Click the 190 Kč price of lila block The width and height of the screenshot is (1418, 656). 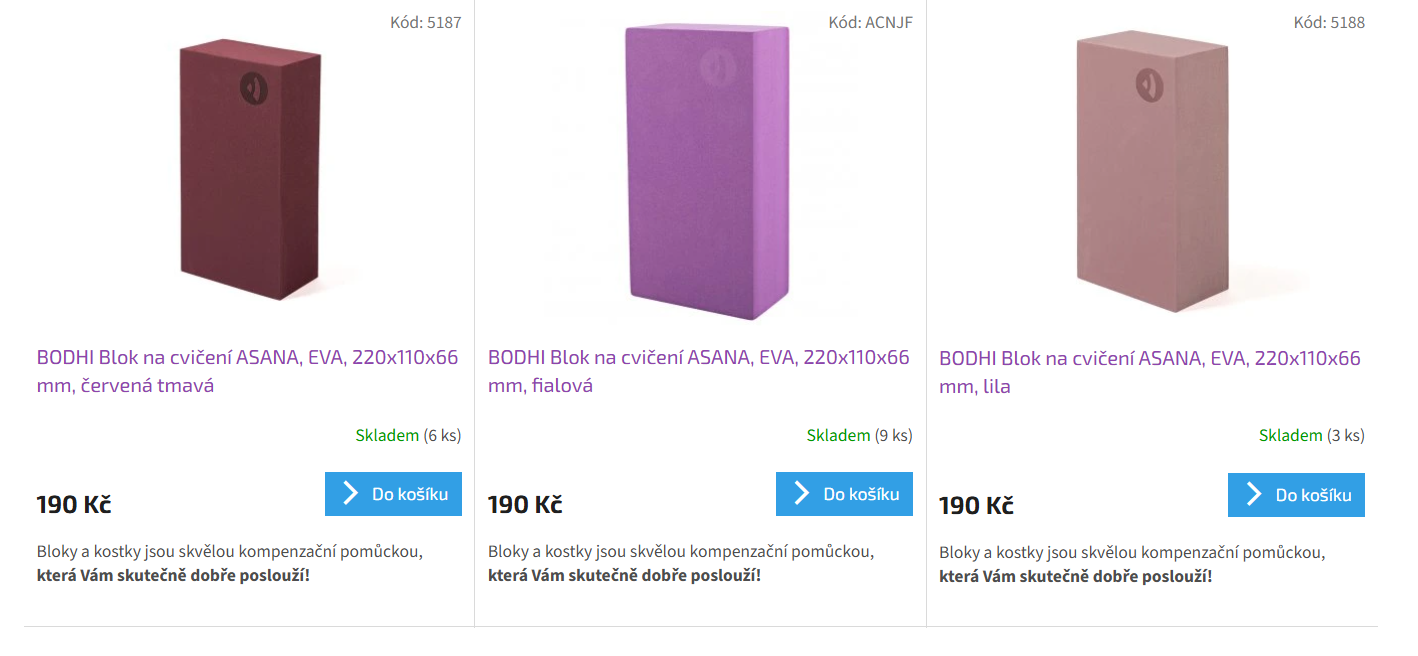point(976,505)
